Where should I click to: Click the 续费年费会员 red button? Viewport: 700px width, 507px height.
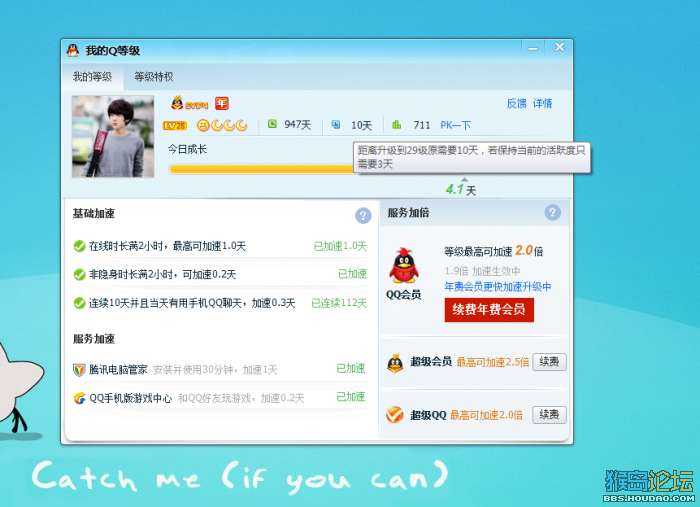(x=489, y=309)
